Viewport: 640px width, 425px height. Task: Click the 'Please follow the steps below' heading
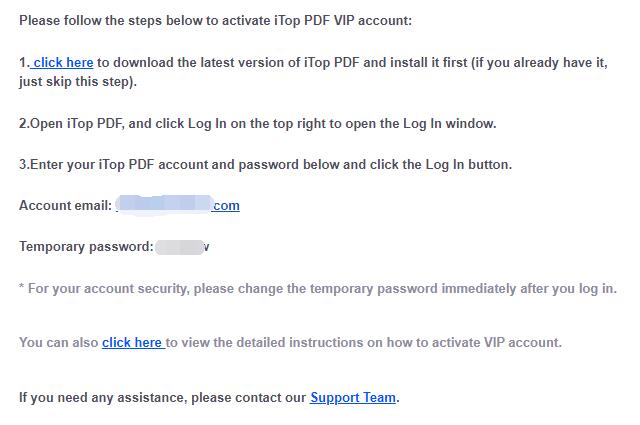(110, 20)
